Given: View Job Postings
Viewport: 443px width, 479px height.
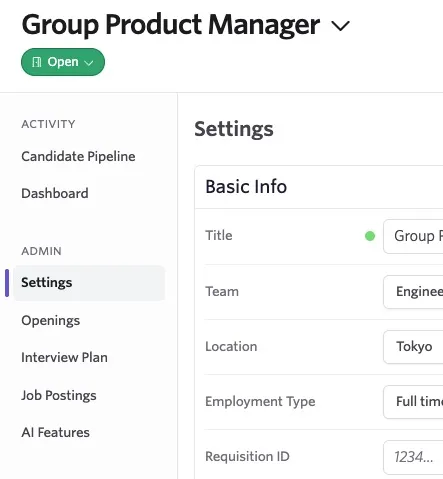Looking at the screenshot, I should [59, 395].
